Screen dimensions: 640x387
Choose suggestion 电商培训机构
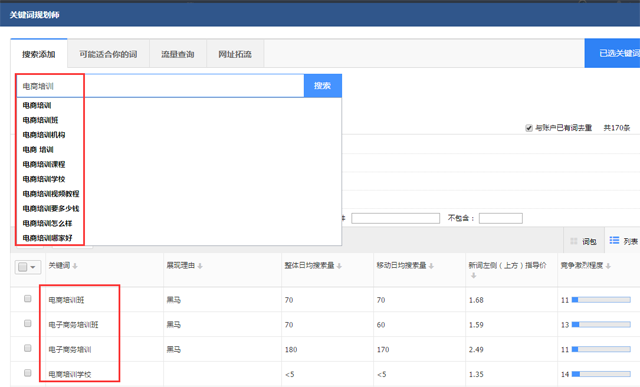tap(44, 135)
